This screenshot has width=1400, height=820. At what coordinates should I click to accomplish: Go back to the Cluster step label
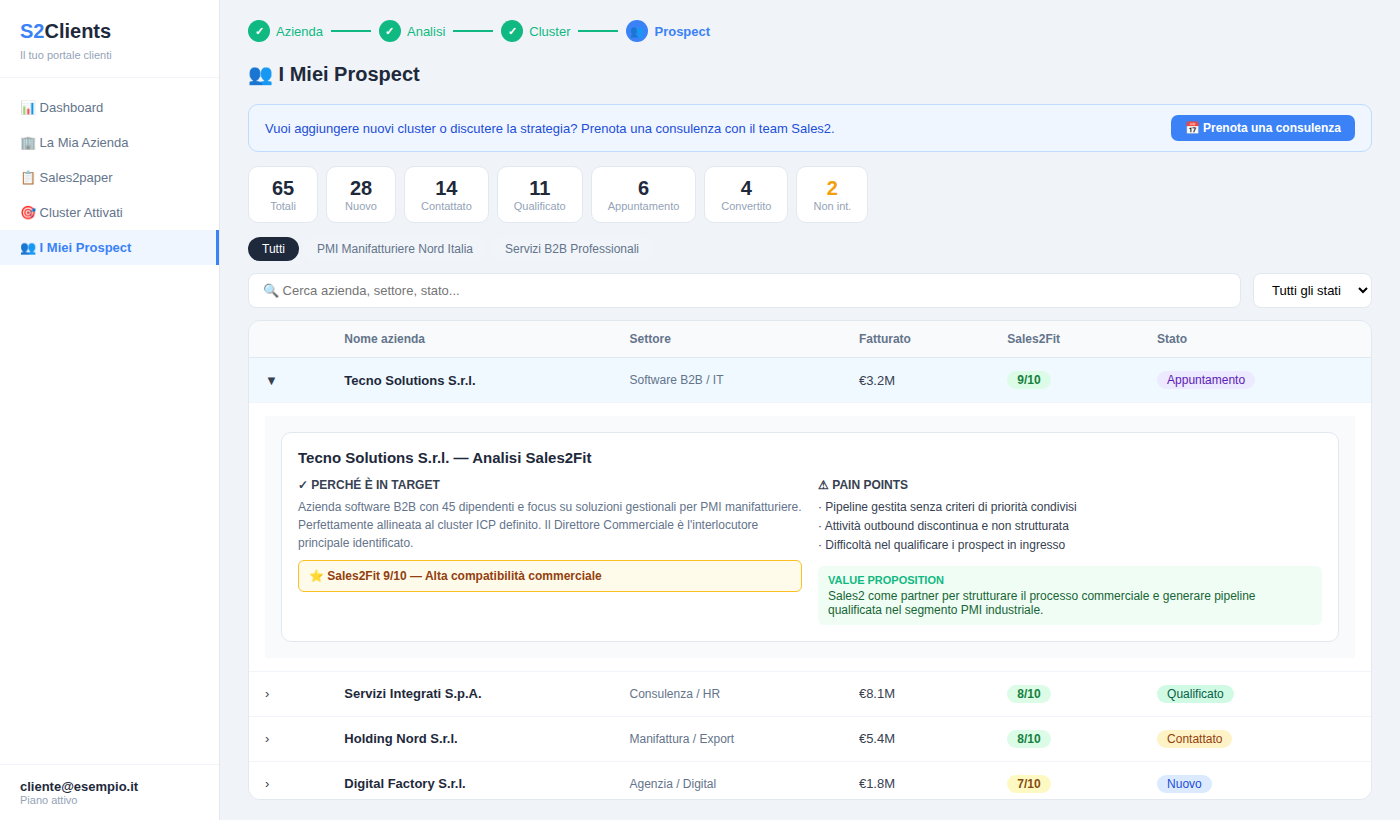tap(550, 31)
